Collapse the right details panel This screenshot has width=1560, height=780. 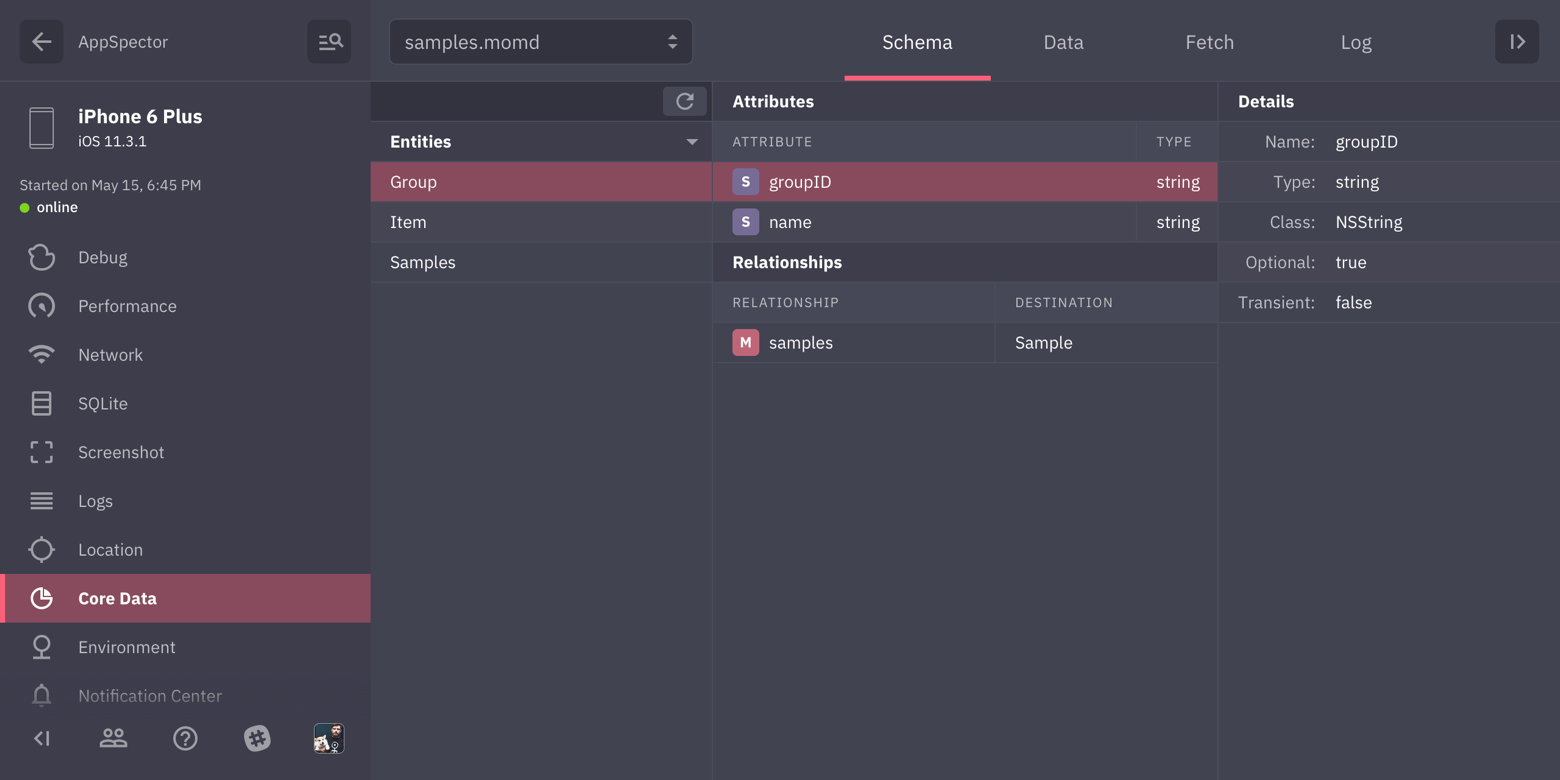[1517, 42]
